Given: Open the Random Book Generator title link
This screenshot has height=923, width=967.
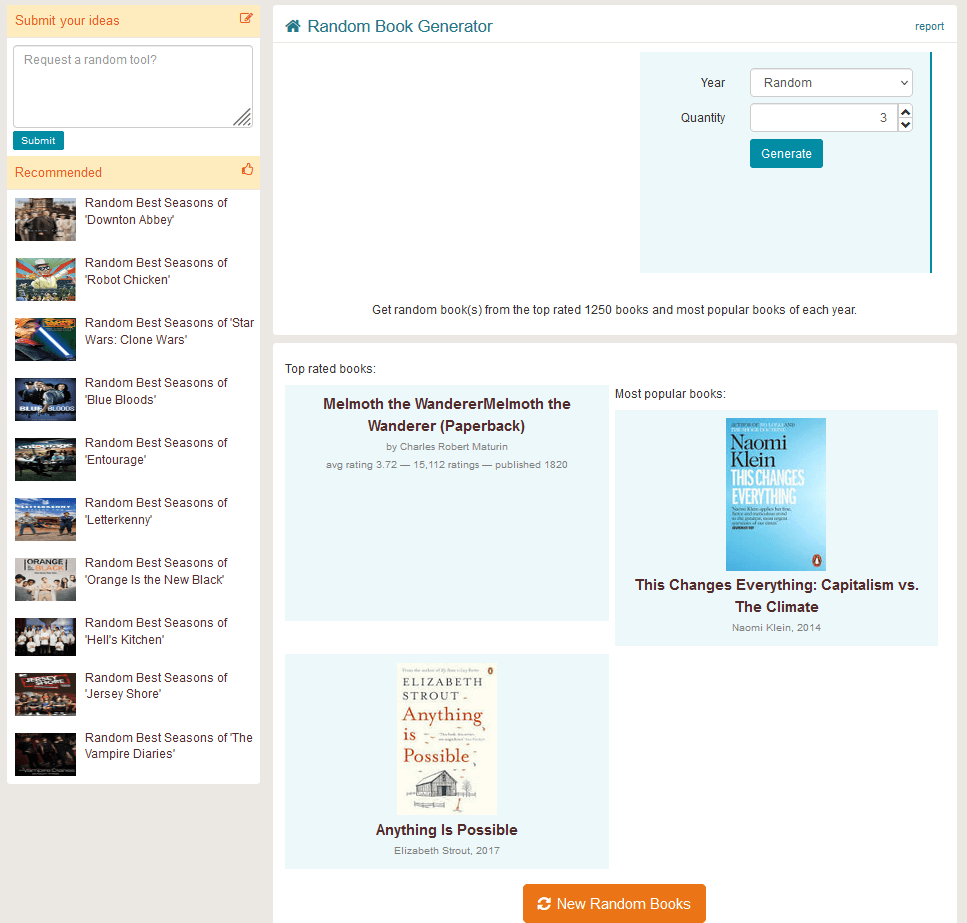Looking at the screenshot, I should pos(400,26).
